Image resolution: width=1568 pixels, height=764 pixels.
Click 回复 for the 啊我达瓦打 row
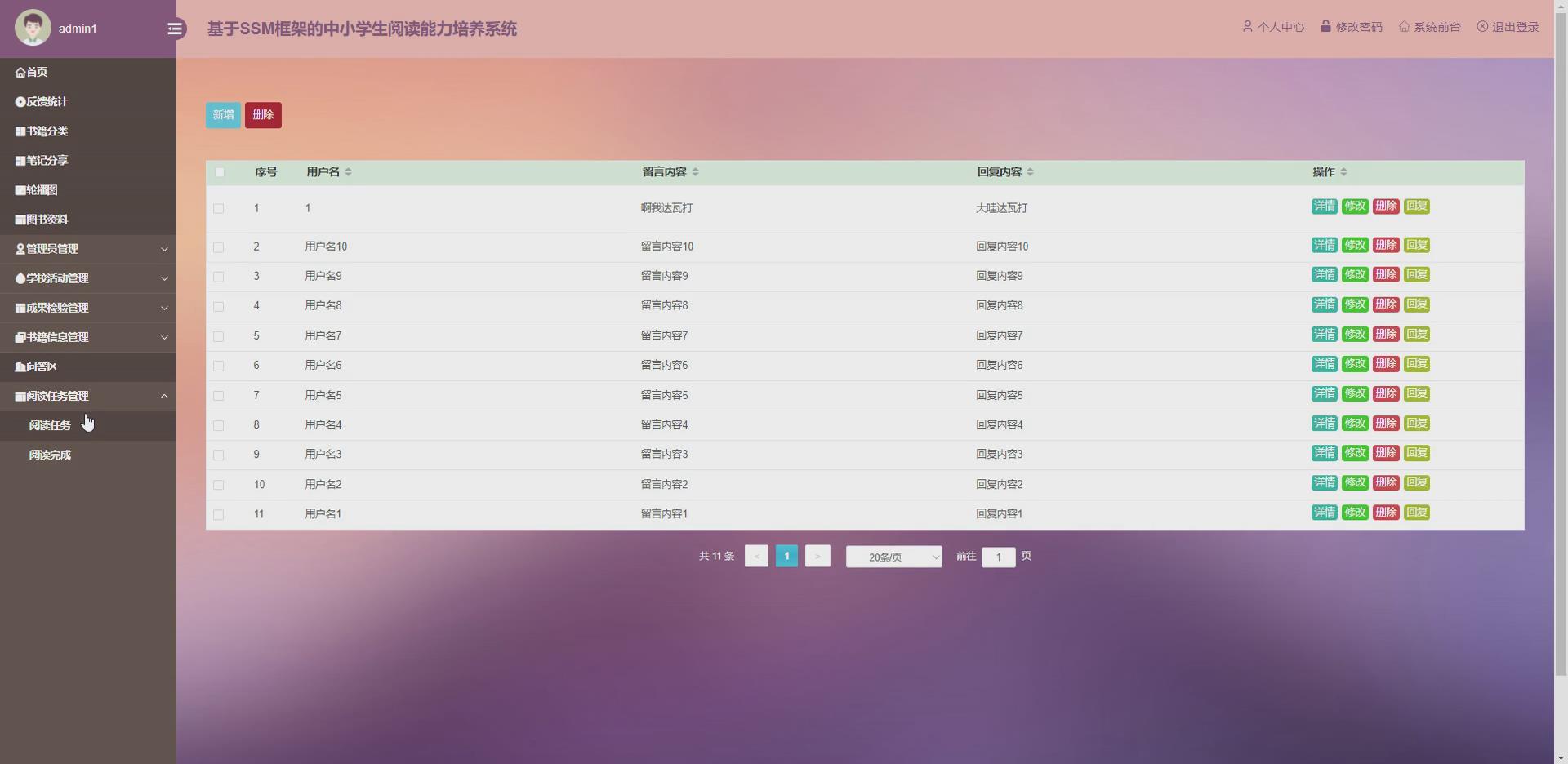(x=1417, y=207)
